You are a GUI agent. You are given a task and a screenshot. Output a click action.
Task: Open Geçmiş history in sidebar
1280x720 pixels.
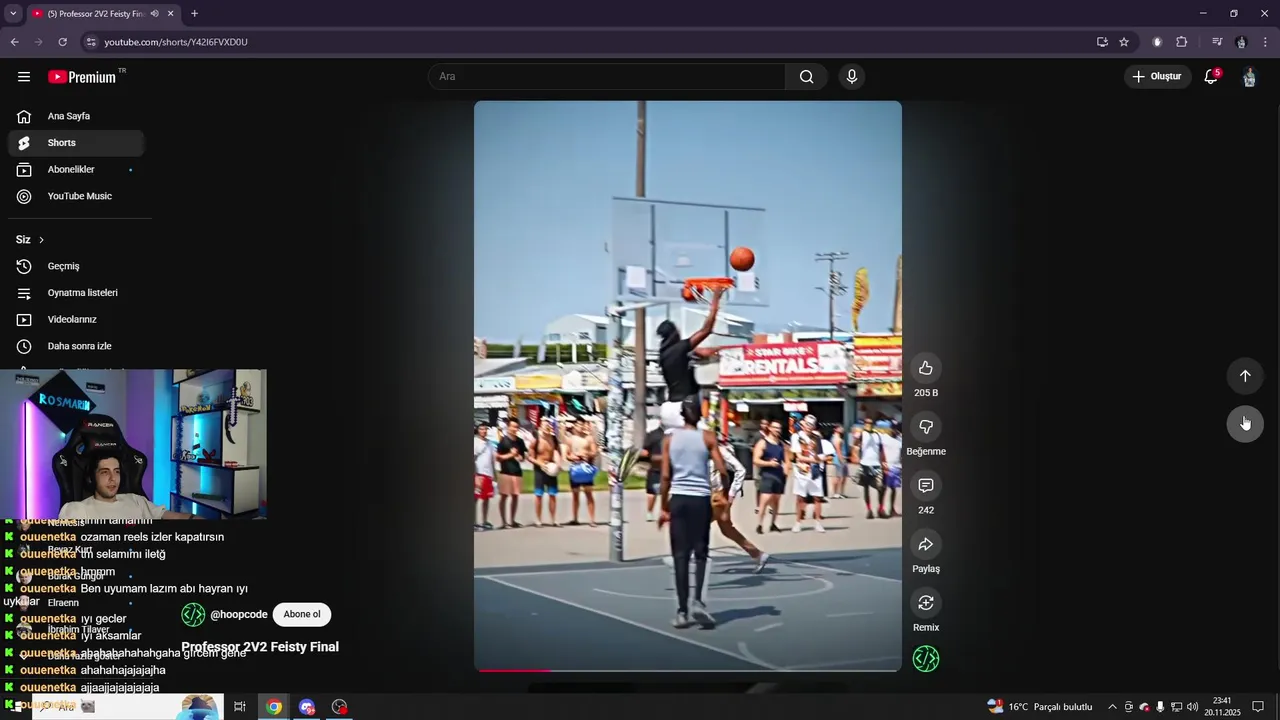[x=76, y=266]
